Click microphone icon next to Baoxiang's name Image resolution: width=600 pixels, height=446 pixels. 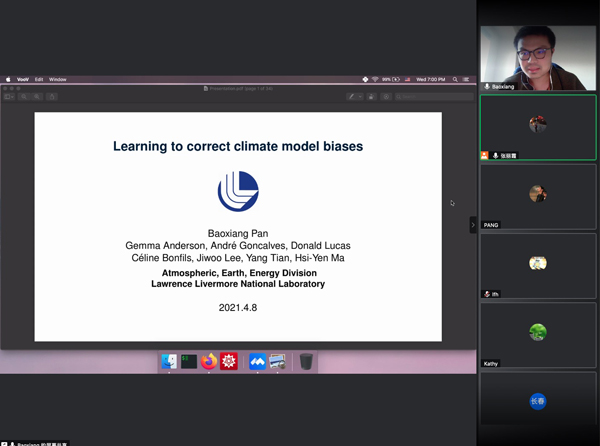[x=487, y=86]
